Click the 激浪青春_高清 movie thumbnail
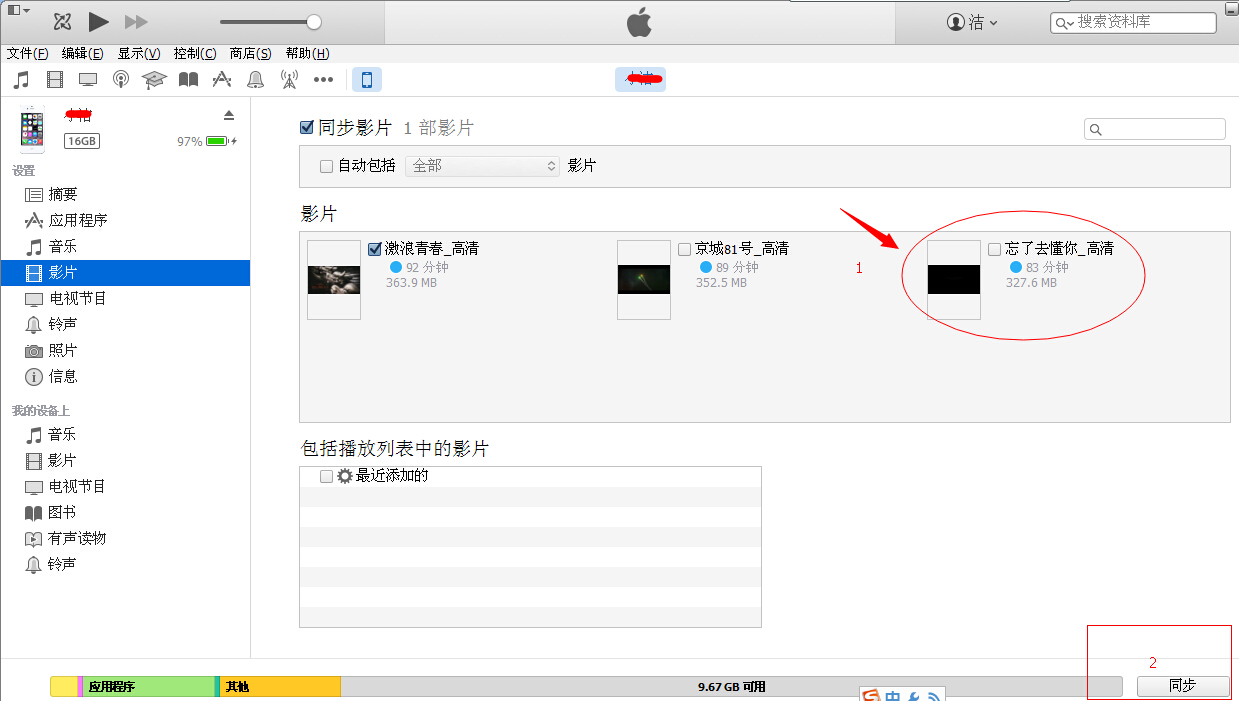The height and width of the screenshot is (701, 1239). [333, 279]
